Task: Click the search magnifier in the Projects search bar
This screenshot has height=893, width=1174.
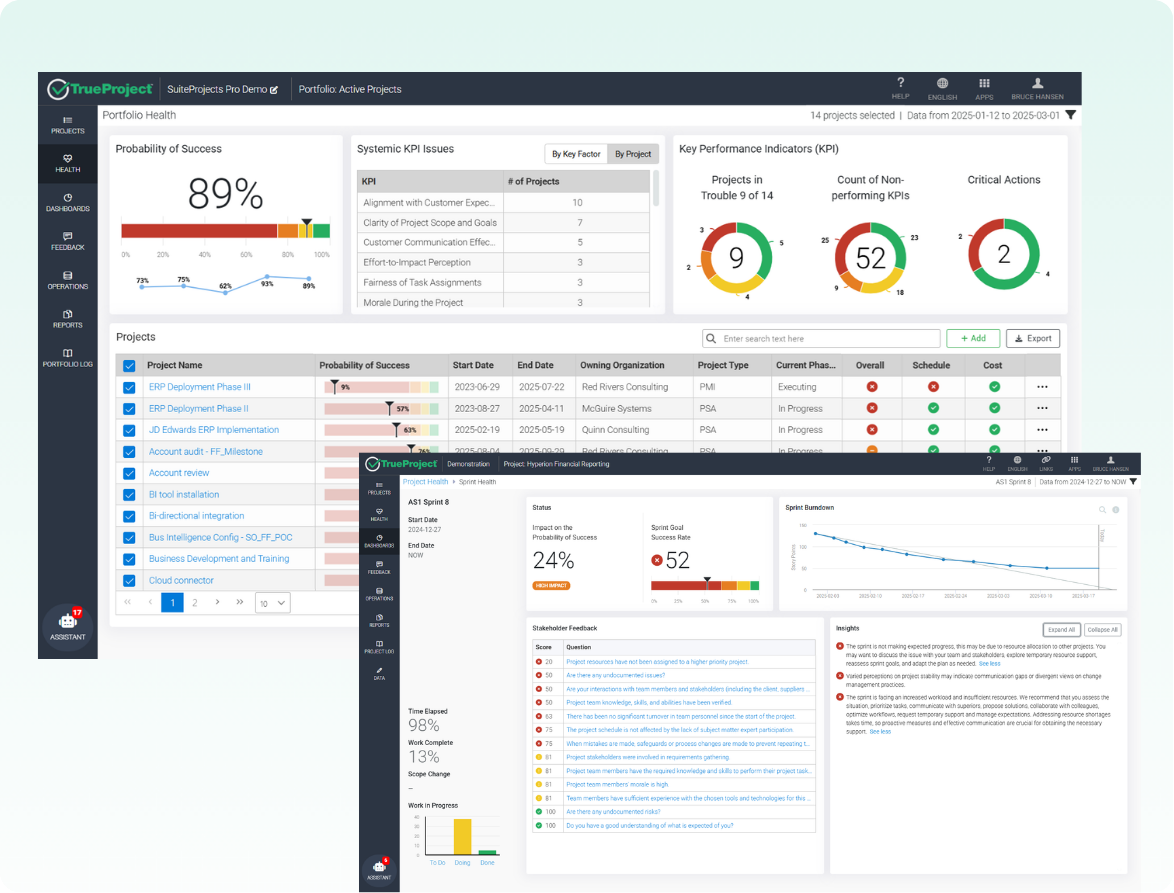Action: point(712,338)
